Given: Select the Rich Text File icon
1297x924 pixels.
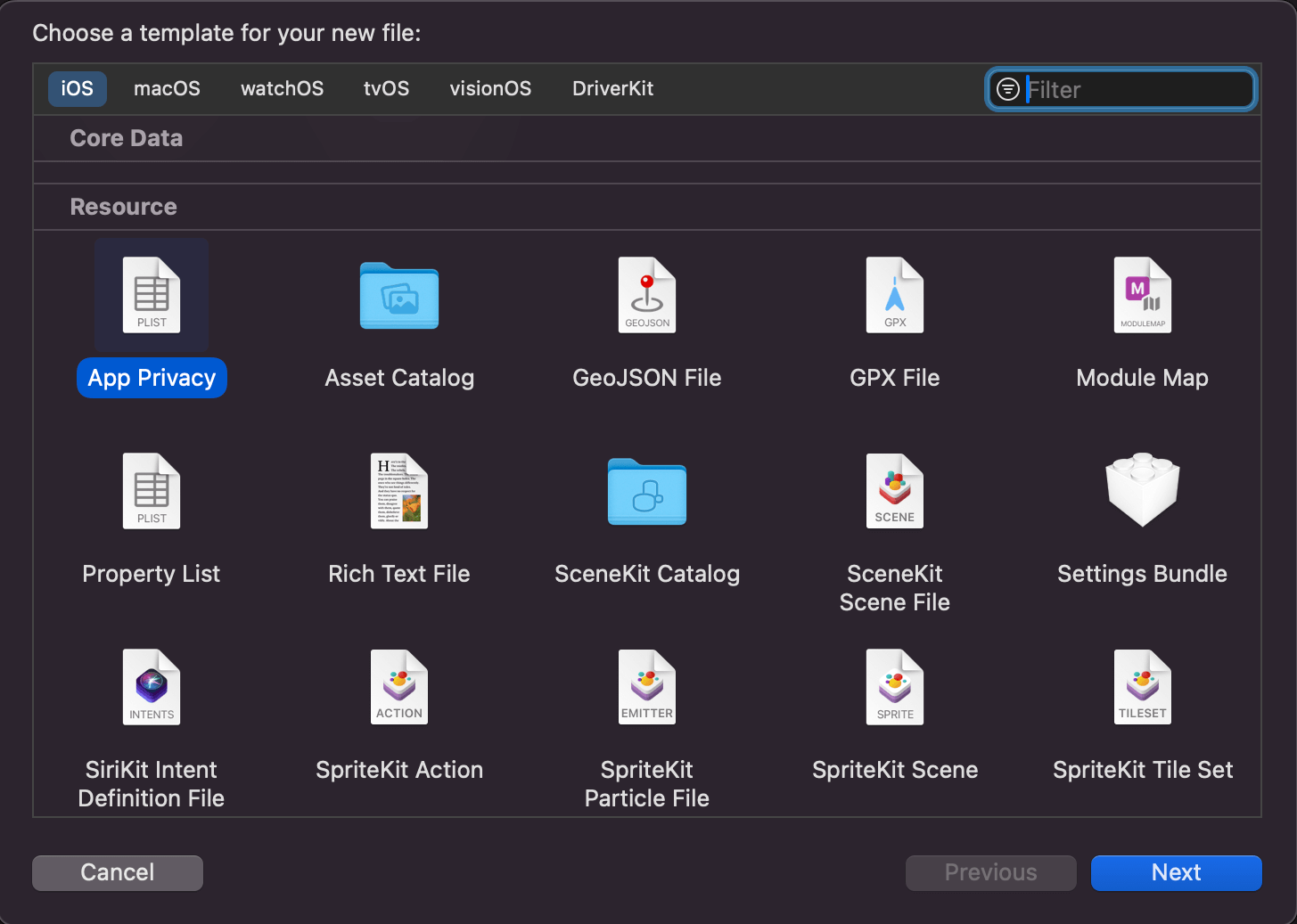Looking at the screenshot, I should click(399, 491).
